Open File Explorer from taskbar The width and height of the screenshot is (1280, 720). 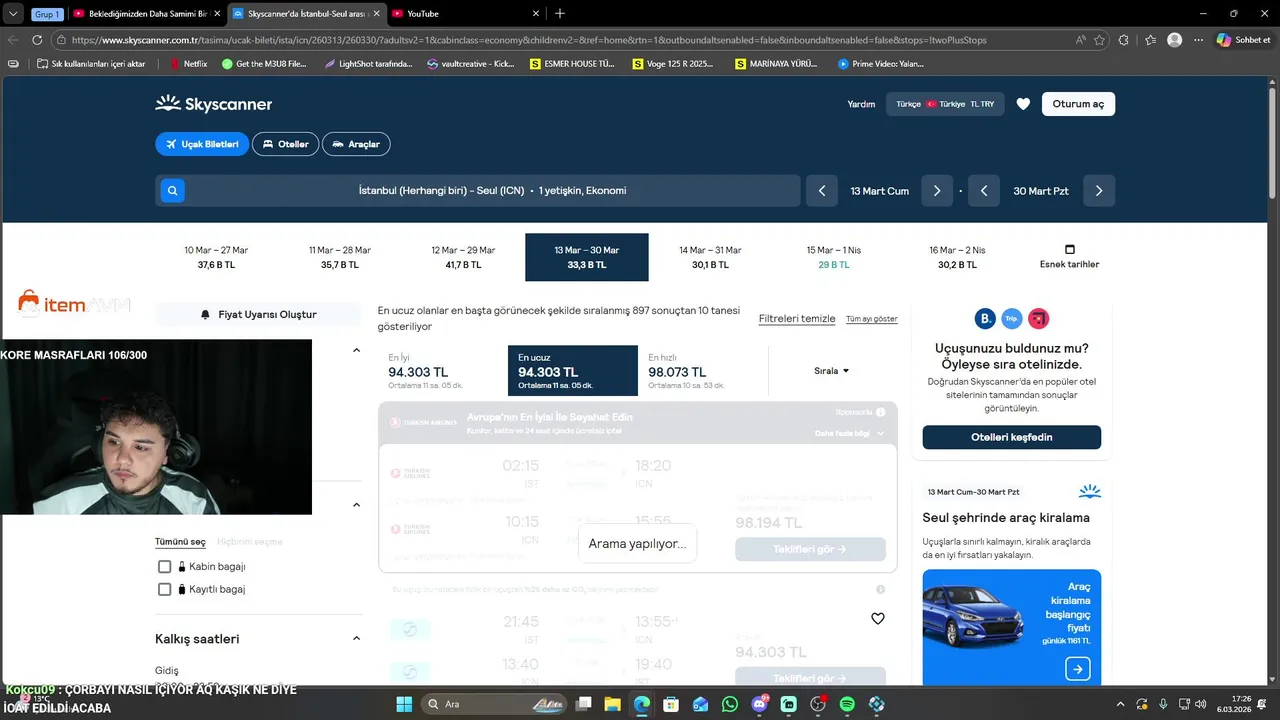click(613, 704)
